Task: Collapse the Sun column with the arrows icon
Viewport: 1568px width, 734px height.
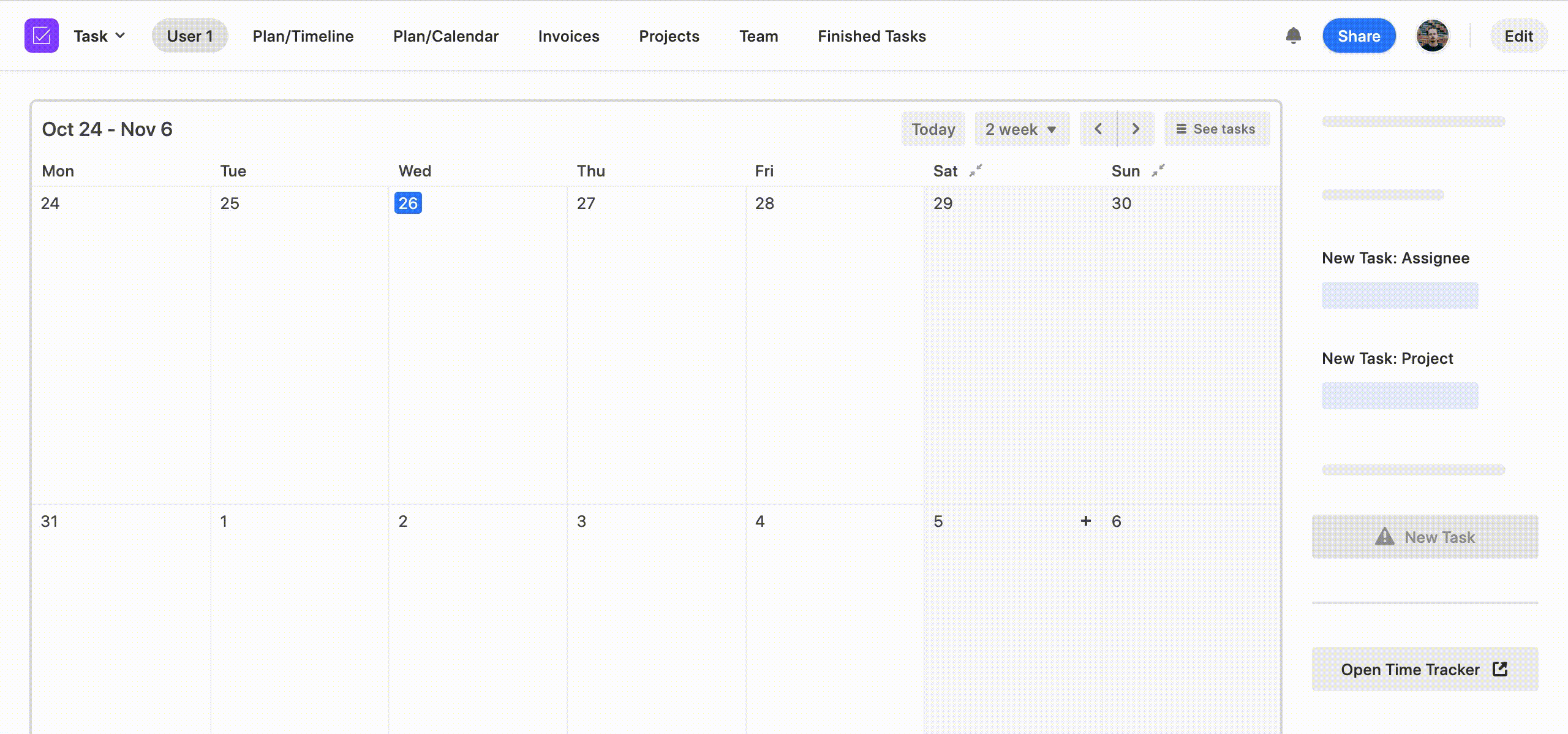Action: click(x=1158, y=170)
